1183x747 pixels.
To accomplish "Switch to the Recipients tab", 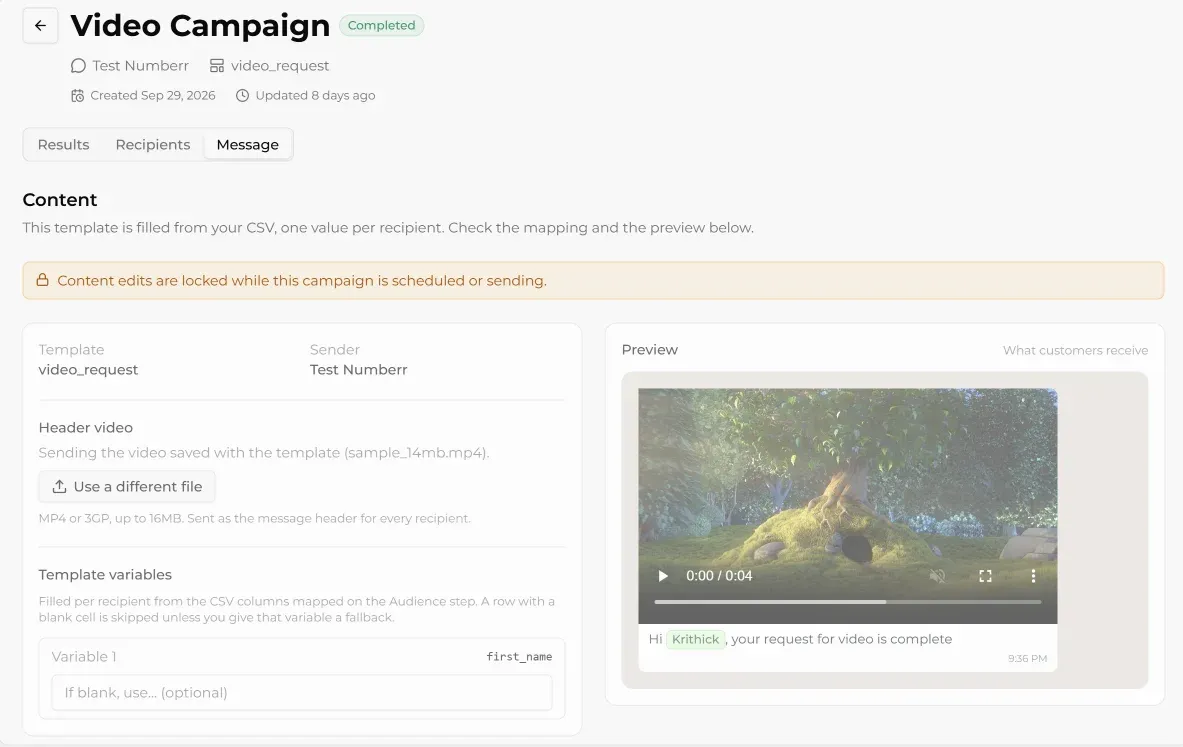I will pos(152,144).
